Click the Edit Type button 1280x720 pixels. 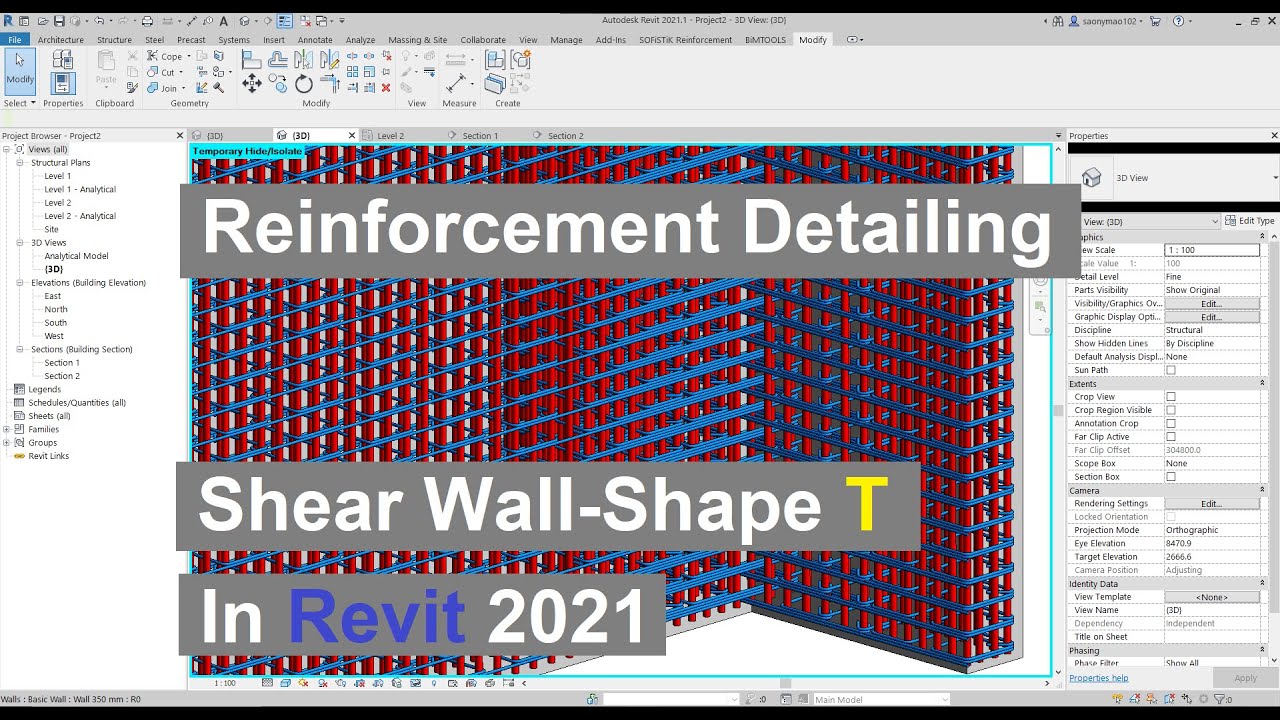coord(1250,221)
